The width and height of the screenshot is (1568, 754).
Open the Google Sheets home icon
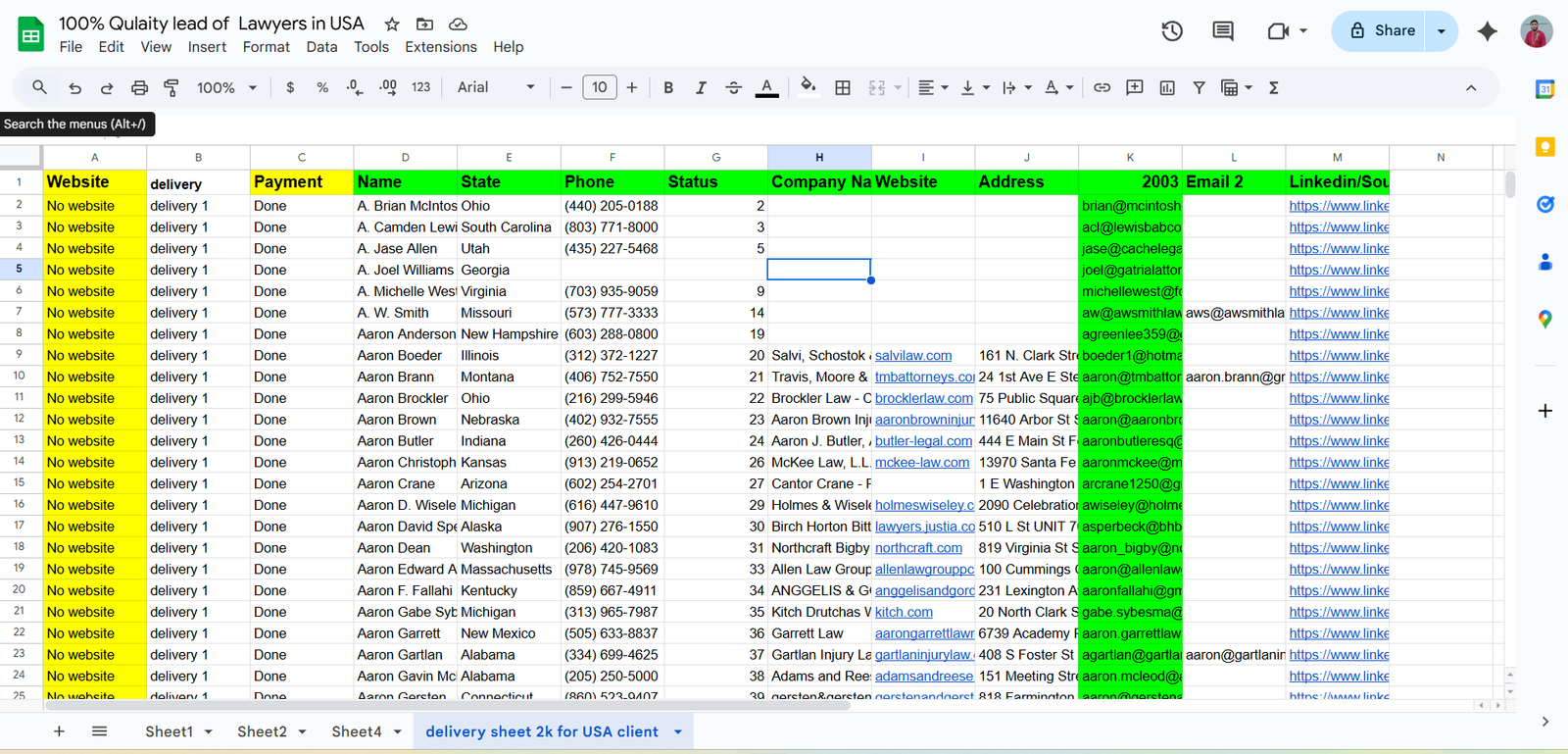pyautogui.click(x=31, y=34)
